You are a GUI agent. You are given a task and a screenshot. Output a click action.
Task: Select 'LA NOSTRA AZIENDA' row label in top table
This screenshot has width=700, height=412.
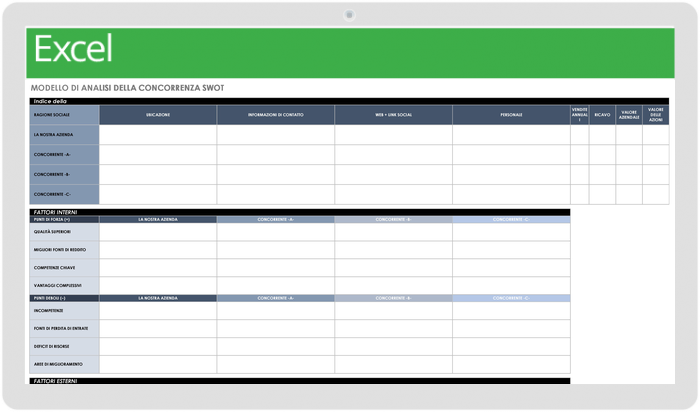tap(64, 134)
